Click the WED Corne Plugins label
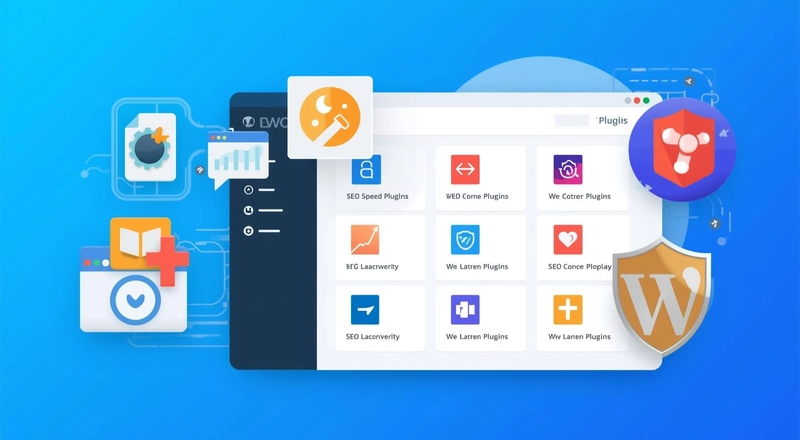Image resolution: width=800 pixels, height=440 pixels. (x=477, y=196)
